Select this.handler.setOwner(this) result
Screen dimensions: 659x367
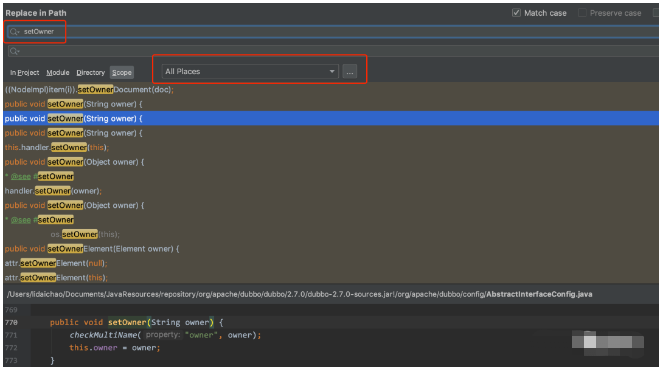[x=331, y=148]
